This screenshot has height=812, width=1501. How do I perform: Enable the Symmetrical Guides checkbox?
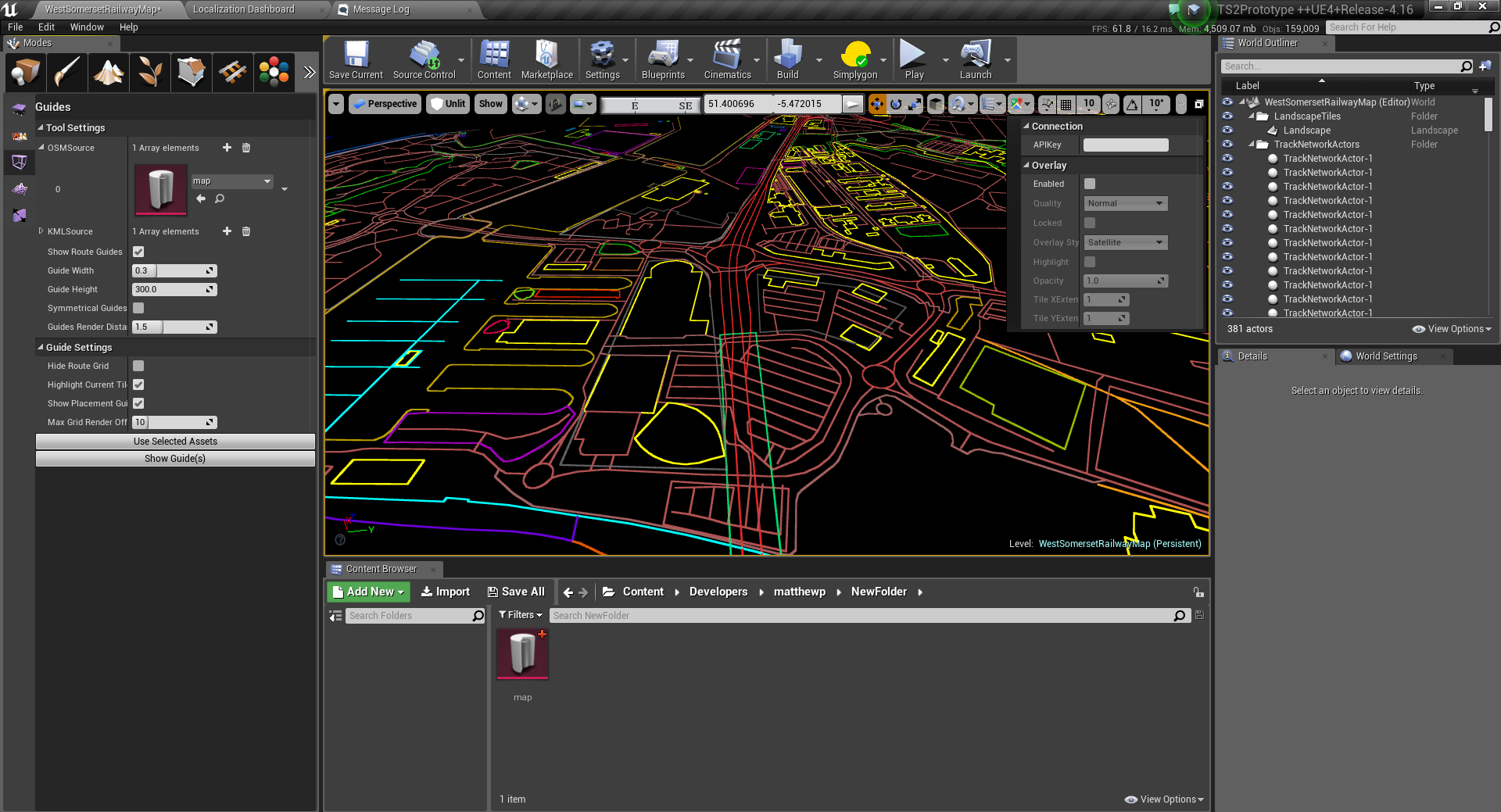(138, 308)
